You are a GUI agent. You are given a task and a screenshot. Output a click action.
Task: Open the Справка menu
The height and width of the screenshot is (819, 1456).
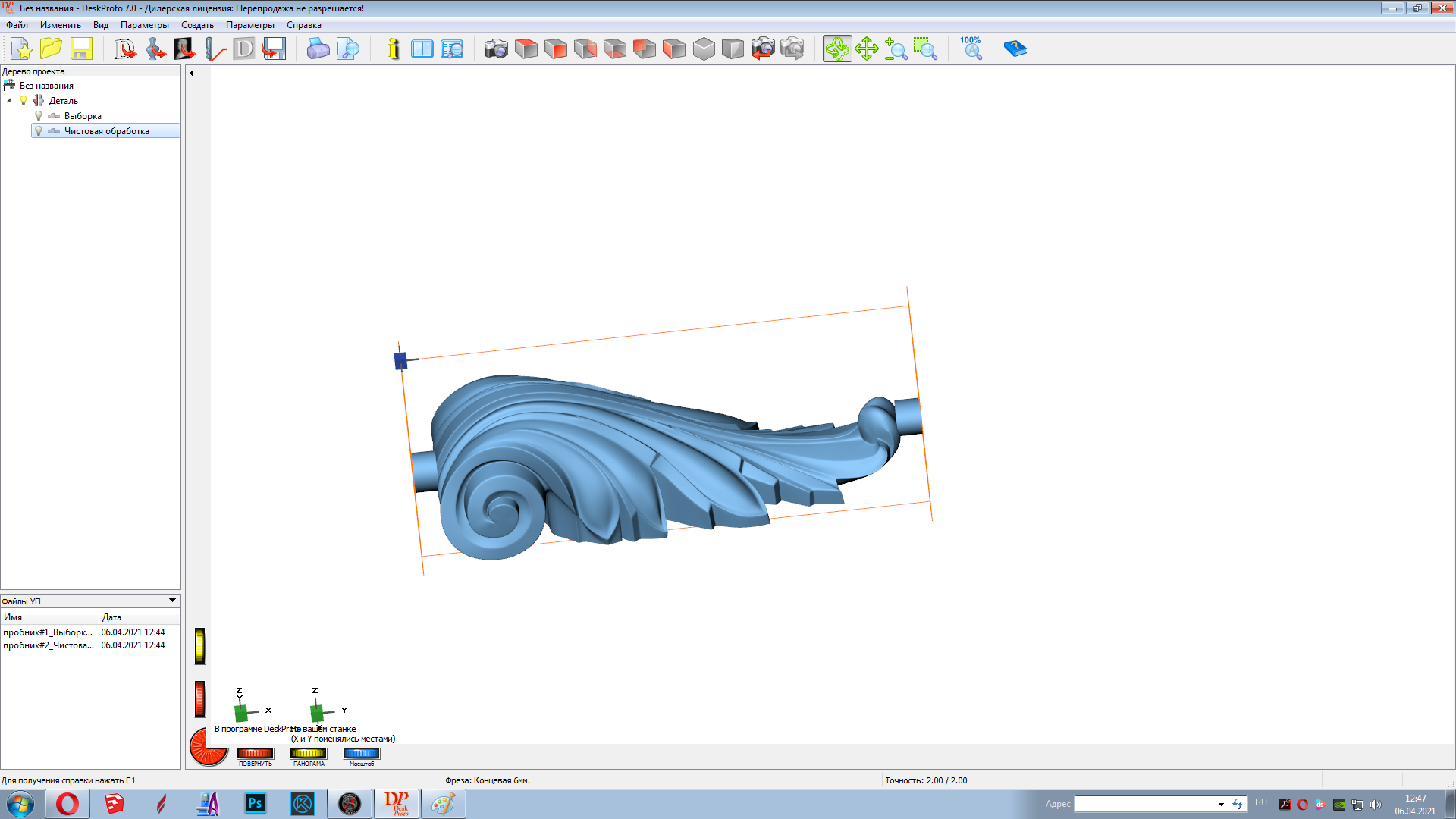pyautogui.click(x=303, y=25)
